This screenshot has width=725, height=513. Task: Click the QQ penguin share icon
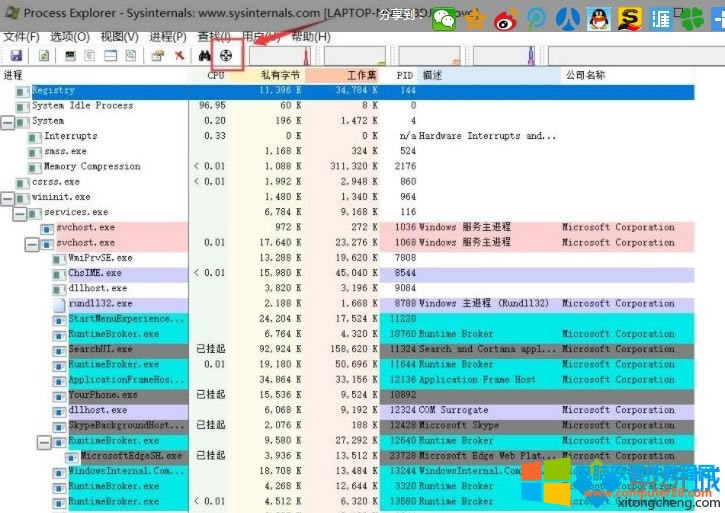pos(599,18)
